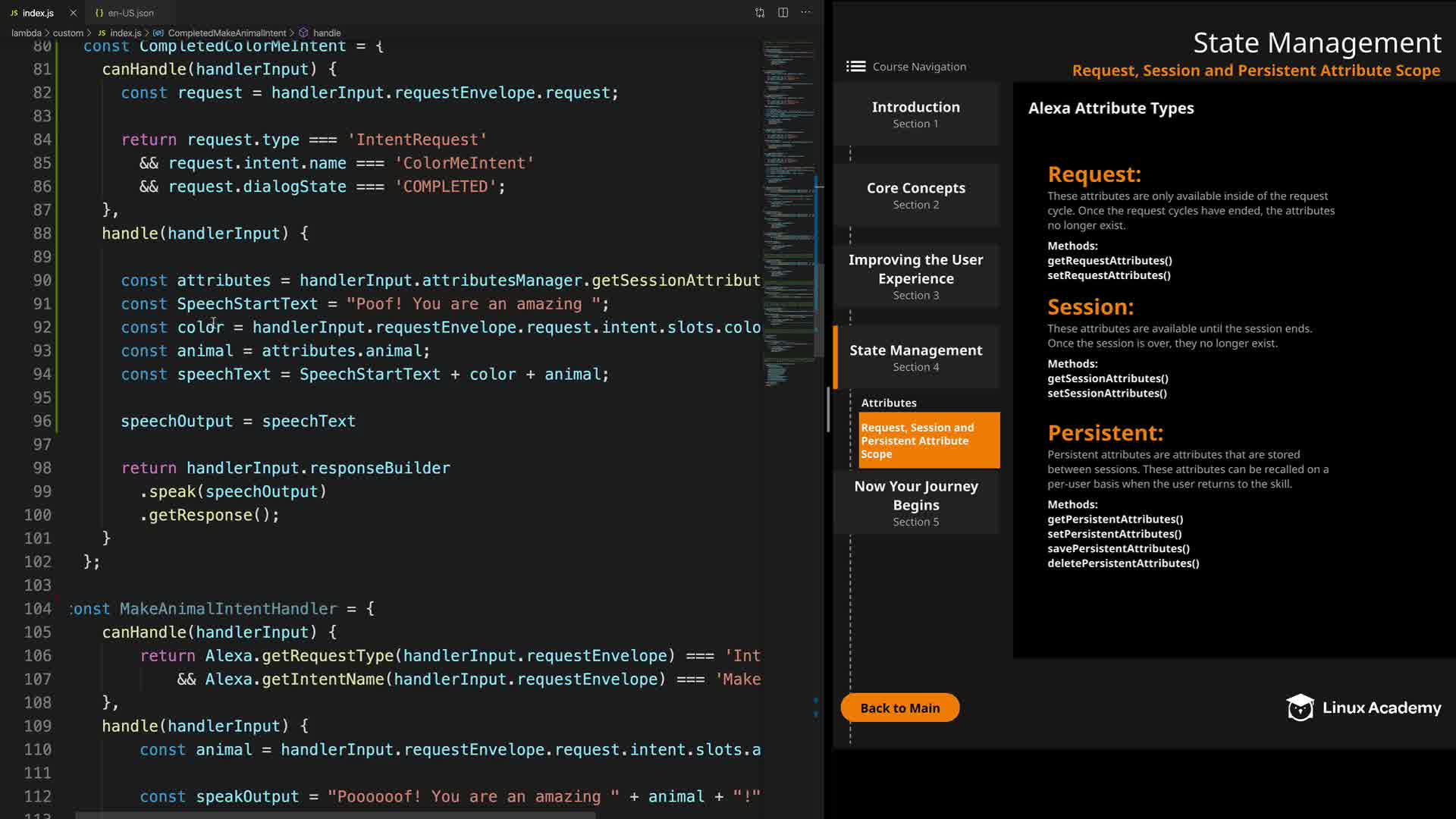Click the Linux Academy logo icon
Viewport: 1456px width, 819px height.
pyautogui.click(x=1300, y=708)
